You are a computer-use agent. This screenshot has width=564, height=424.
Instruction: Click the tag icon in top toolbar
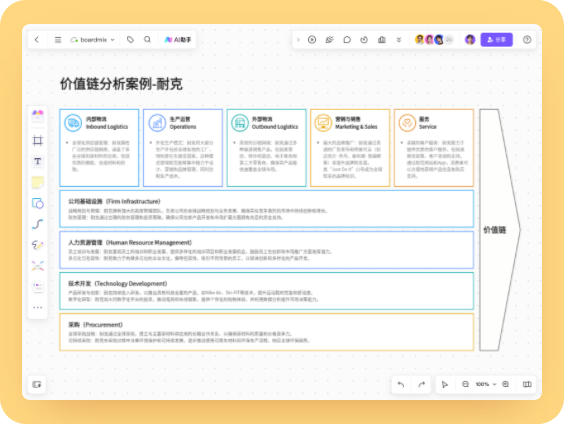click(130, 40)
